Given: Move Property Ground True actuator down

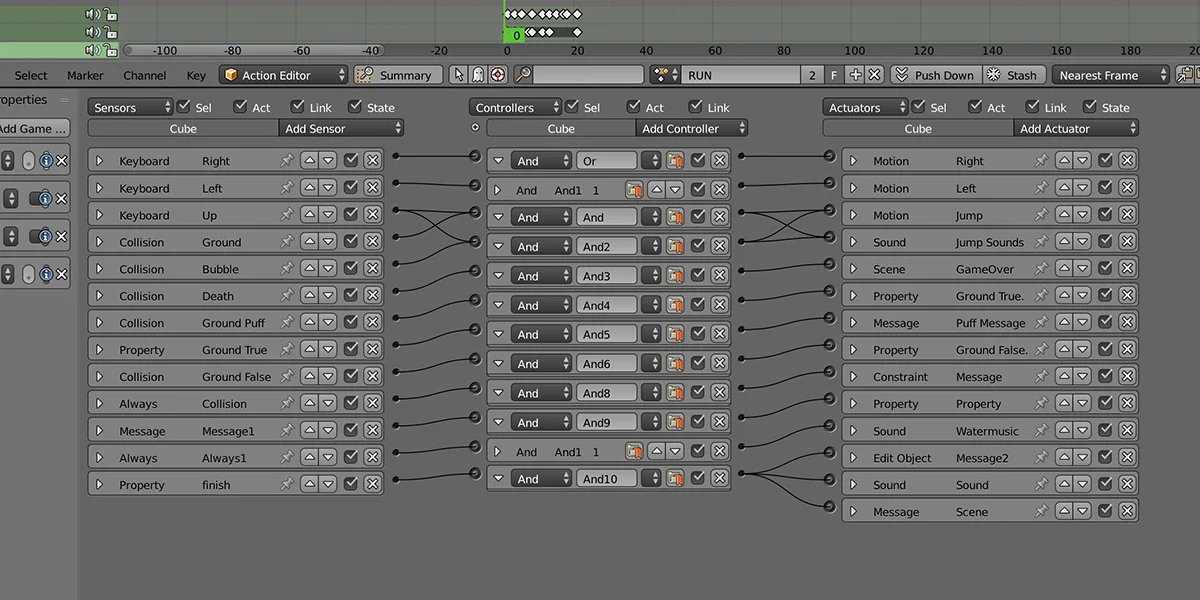Looking at the screenshot, I should point(1081,295).
